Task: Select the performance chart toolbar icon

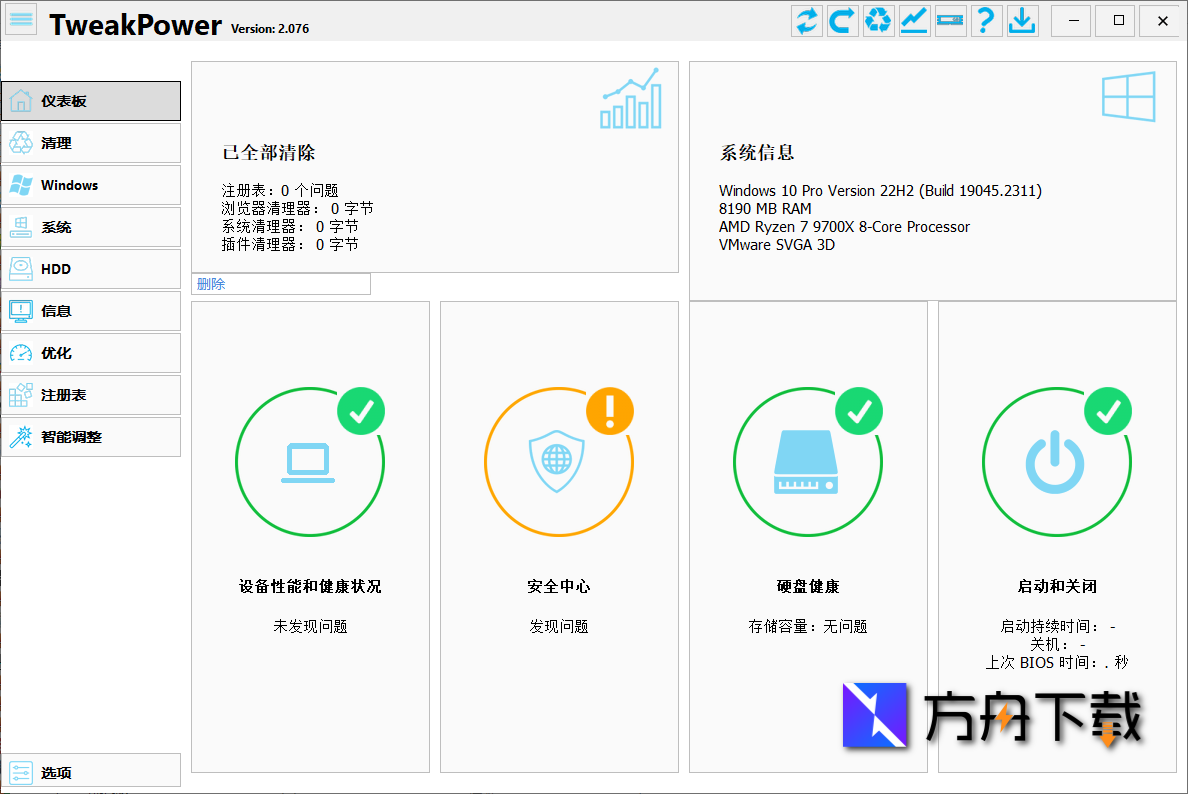Action: 914,20
